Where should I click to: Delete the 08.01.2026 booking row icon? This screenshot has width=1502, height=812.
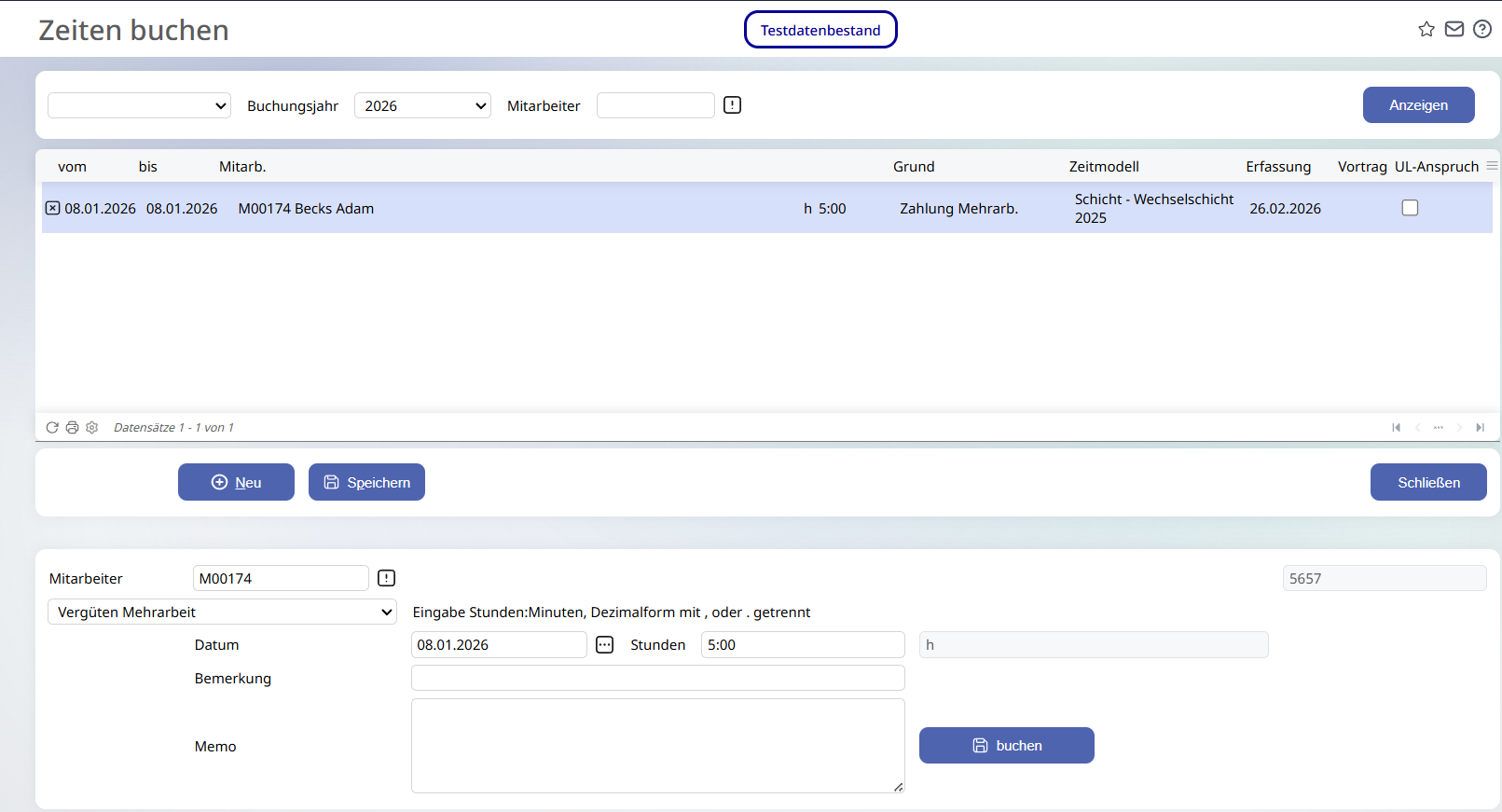53,208
